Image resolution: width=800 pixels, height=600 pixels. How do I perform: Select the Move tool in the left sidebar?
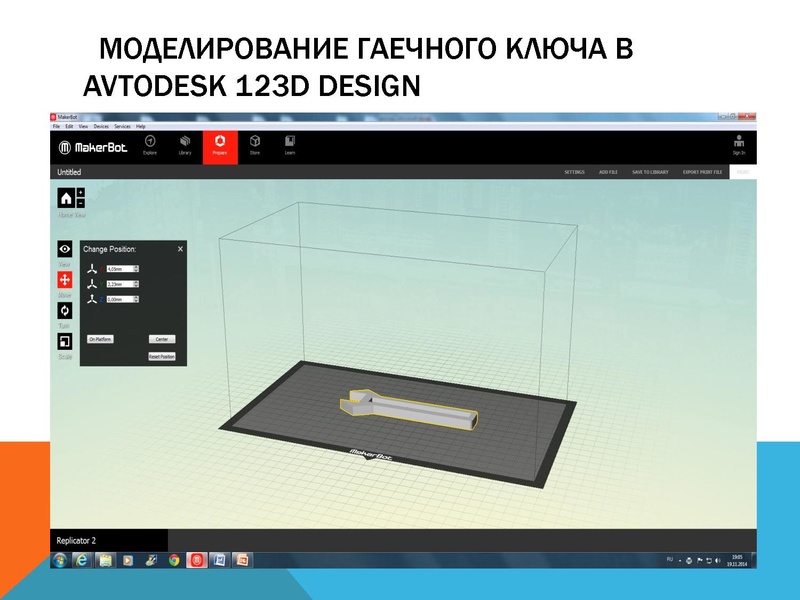click(x=63, y=281)
